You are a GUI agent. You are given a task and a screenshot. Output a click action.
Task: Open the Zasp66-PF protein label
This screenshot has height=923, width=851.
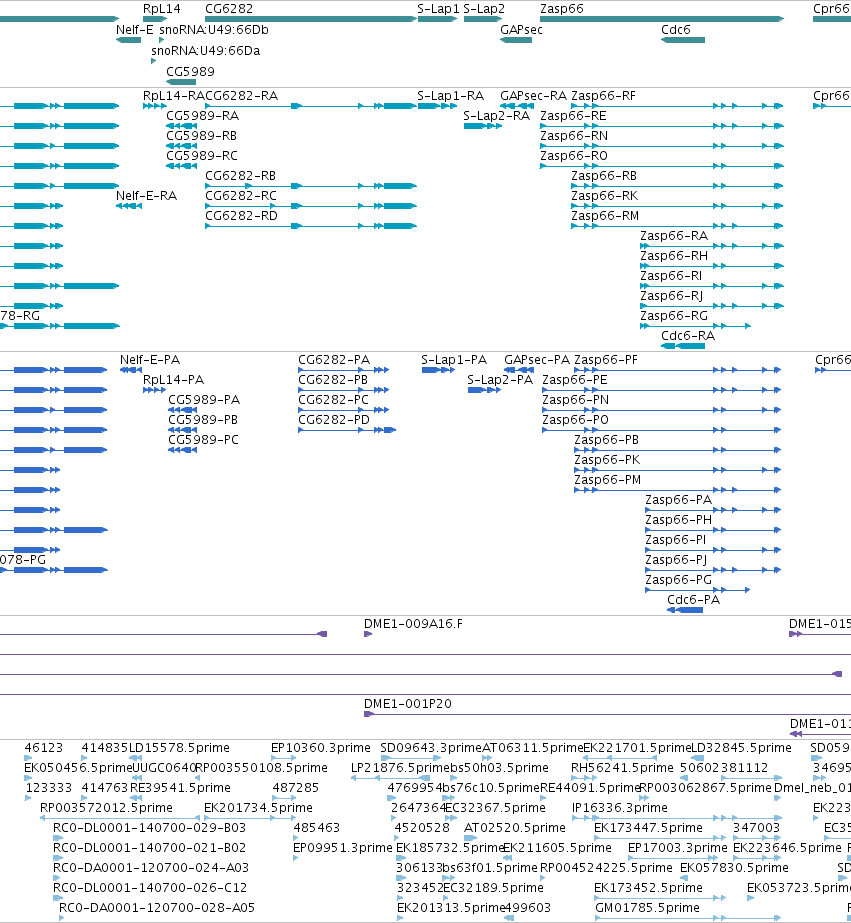tap(606, 360)
